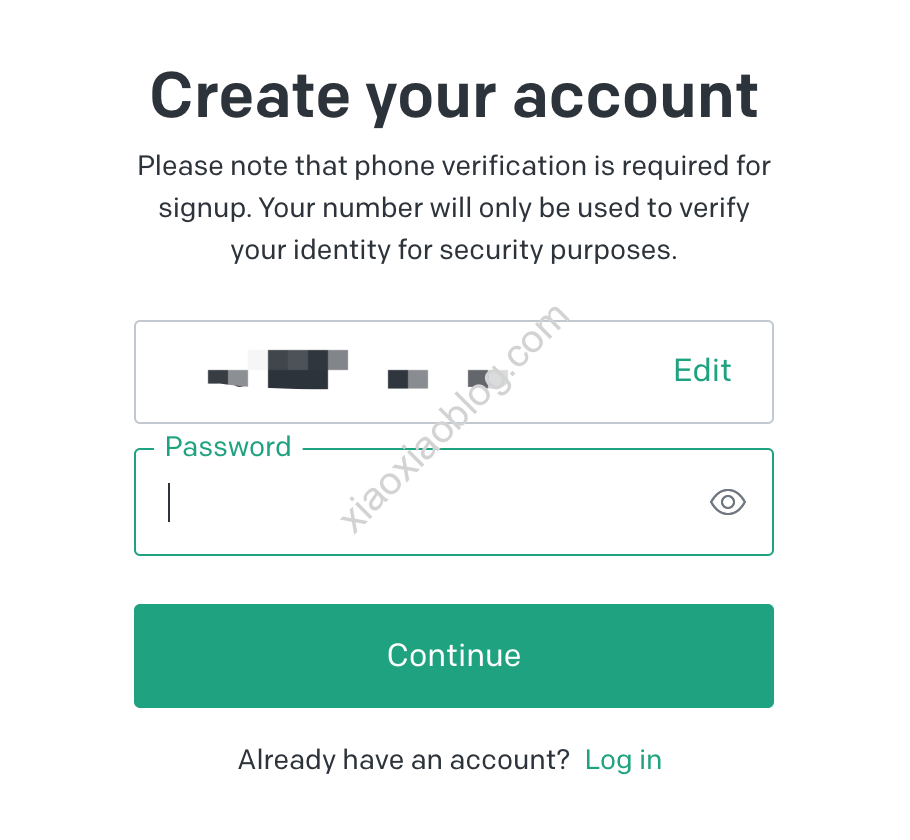The height and width of the screenshot is (840, 910).
Task: Open the Log in link
Action: tap(623, 760)
